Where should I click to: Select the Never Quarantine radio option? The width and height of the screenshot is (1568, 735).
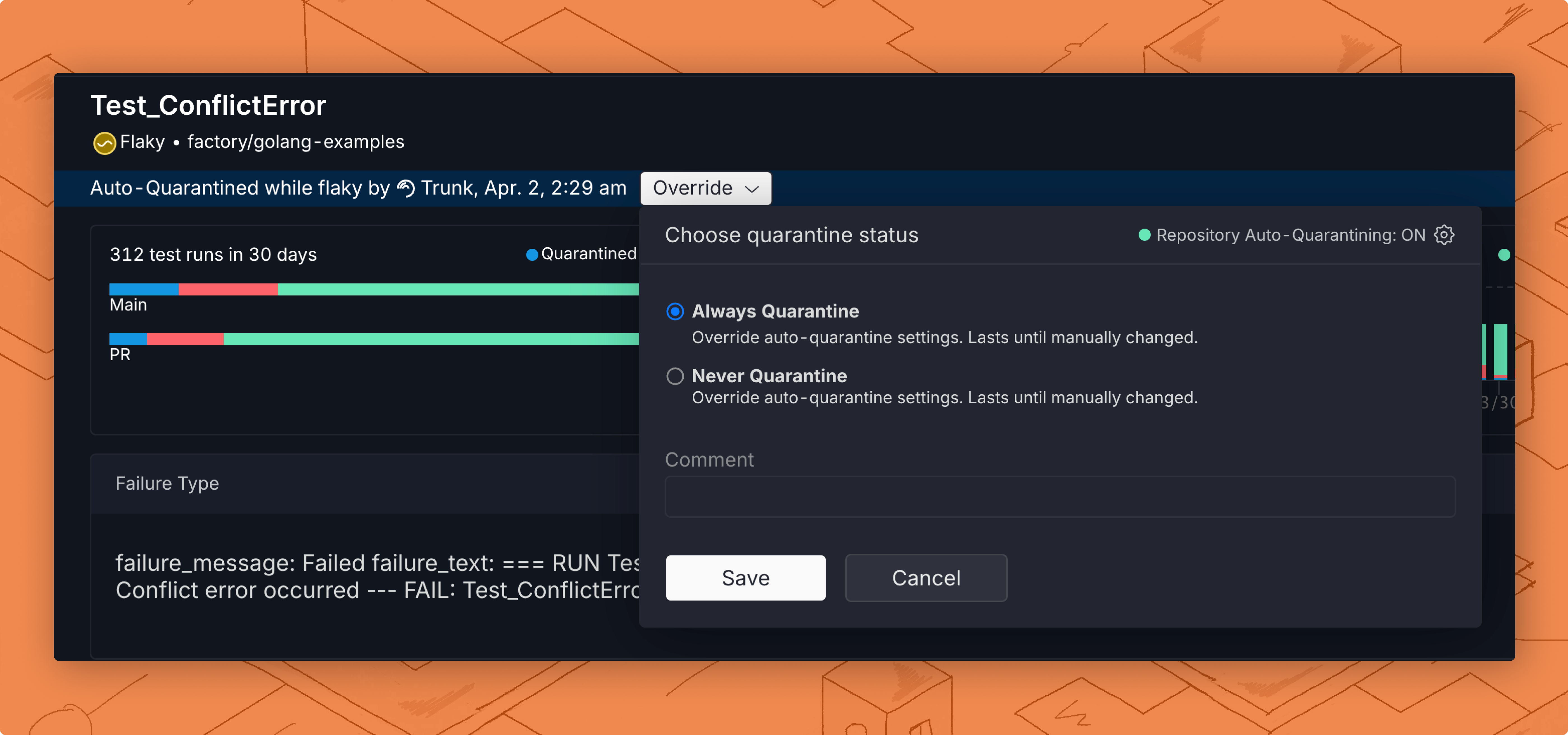[x=675, y=376]
